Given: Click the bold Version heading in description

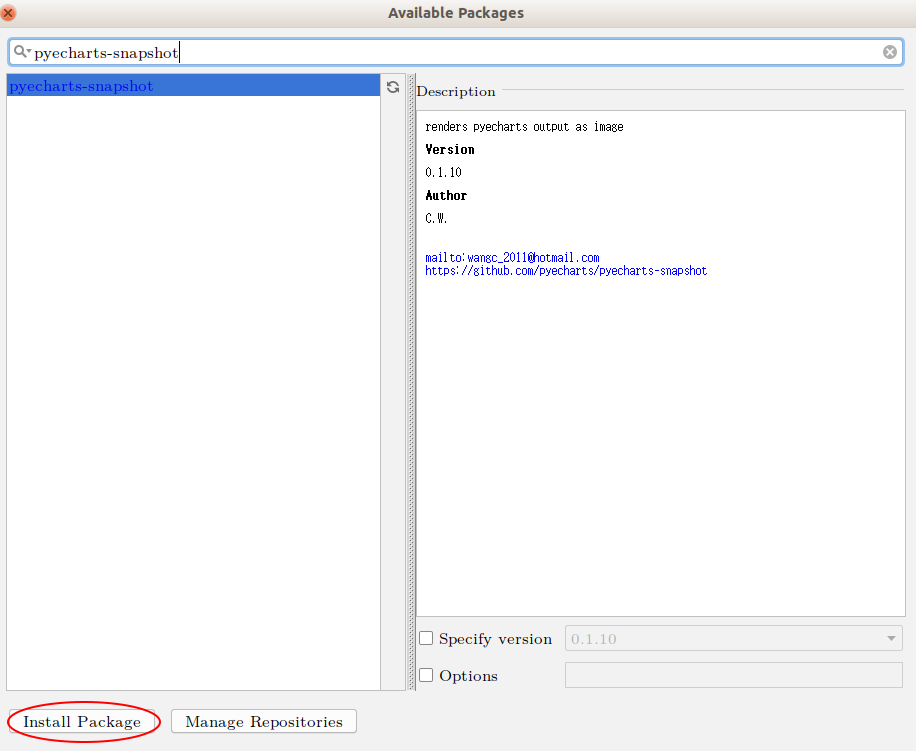Looking at the screenshot, I should [450, 150].
